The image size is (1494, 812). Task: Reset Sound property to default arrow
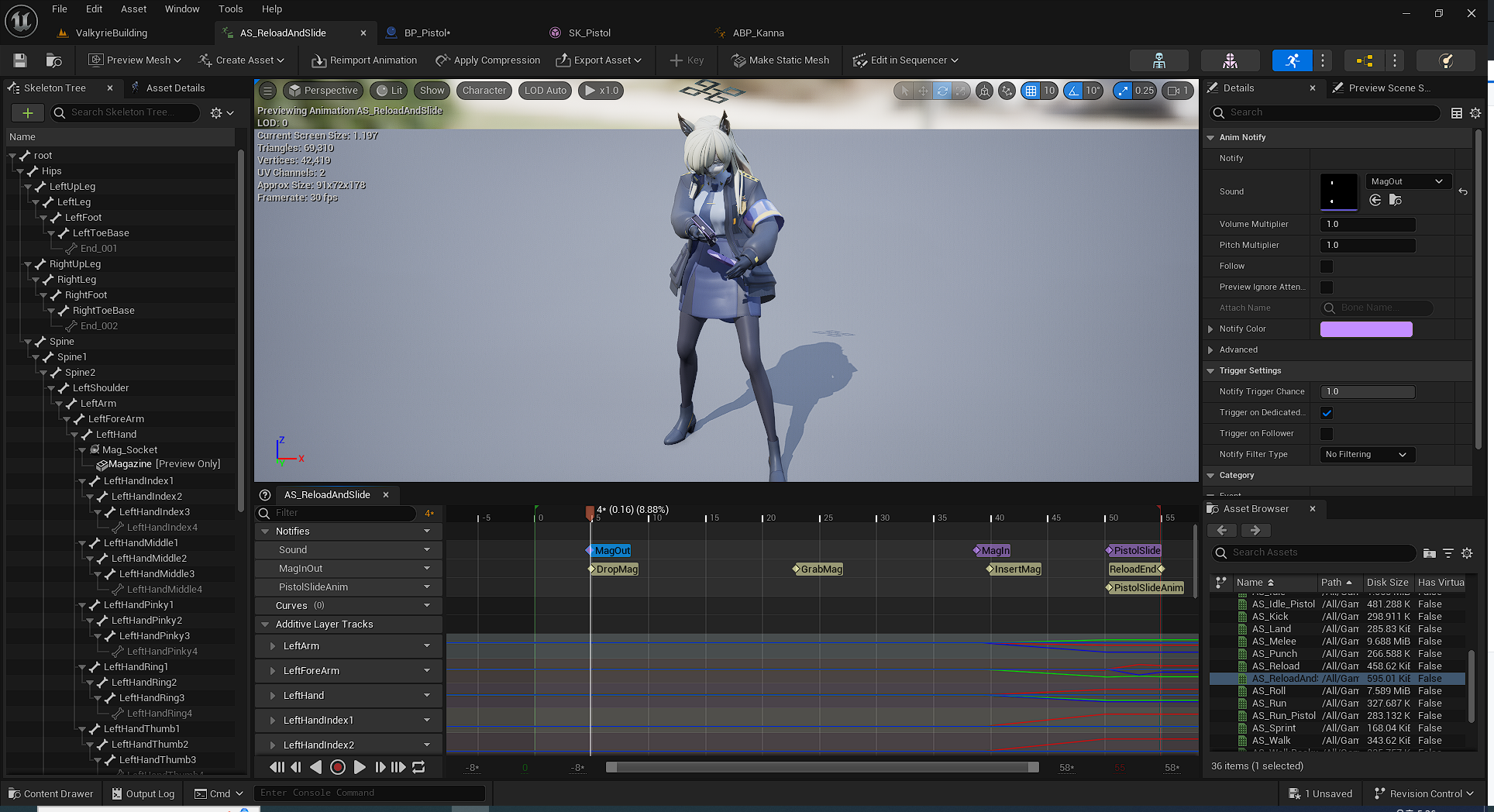(1463, 191)
